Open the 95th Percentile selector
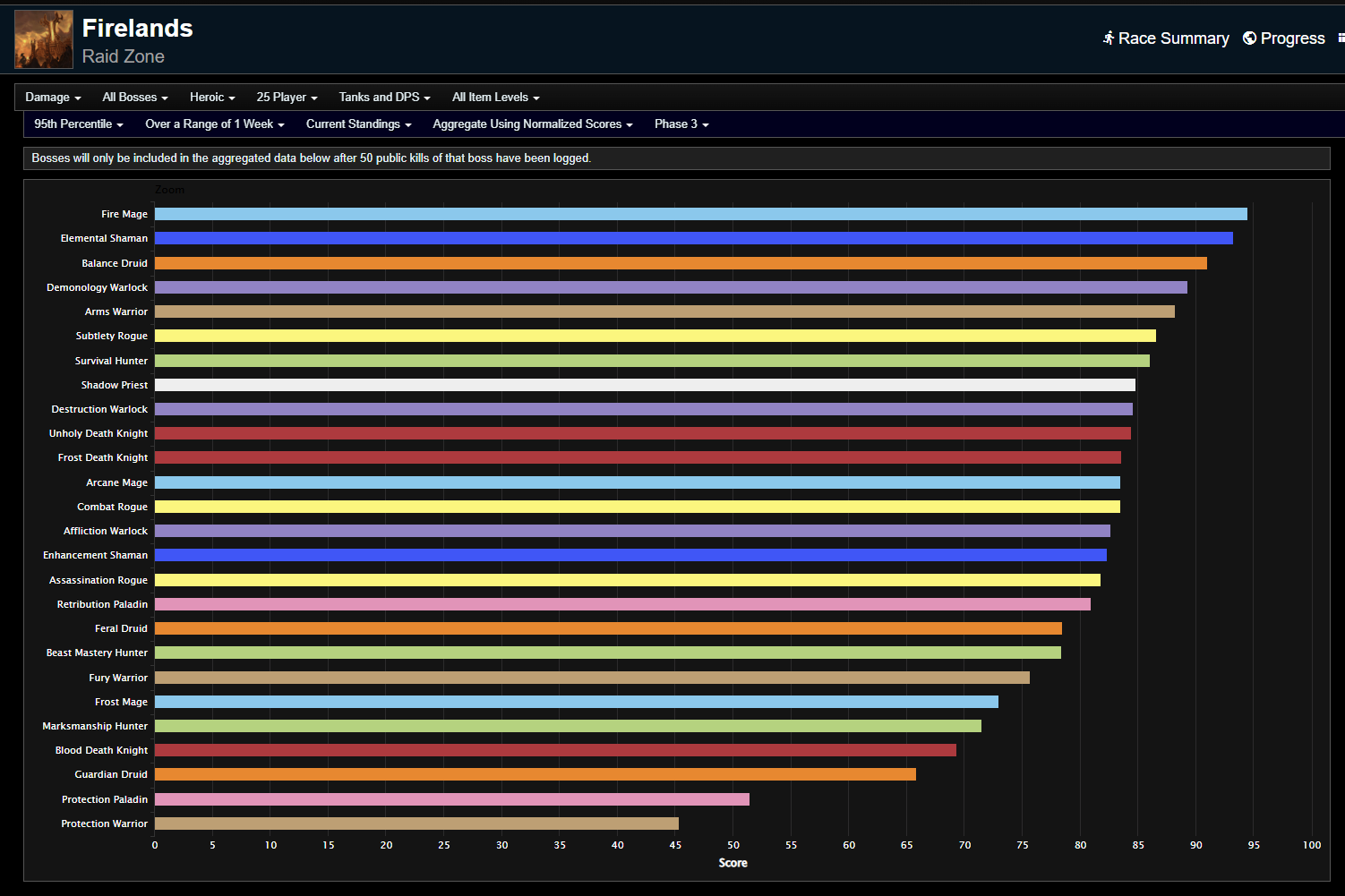 78,124
